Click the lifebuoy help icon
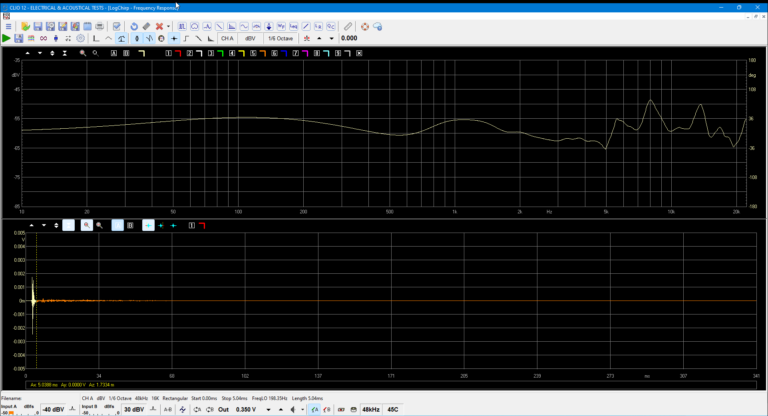The image size is (768, 416). tap(364, 26)
